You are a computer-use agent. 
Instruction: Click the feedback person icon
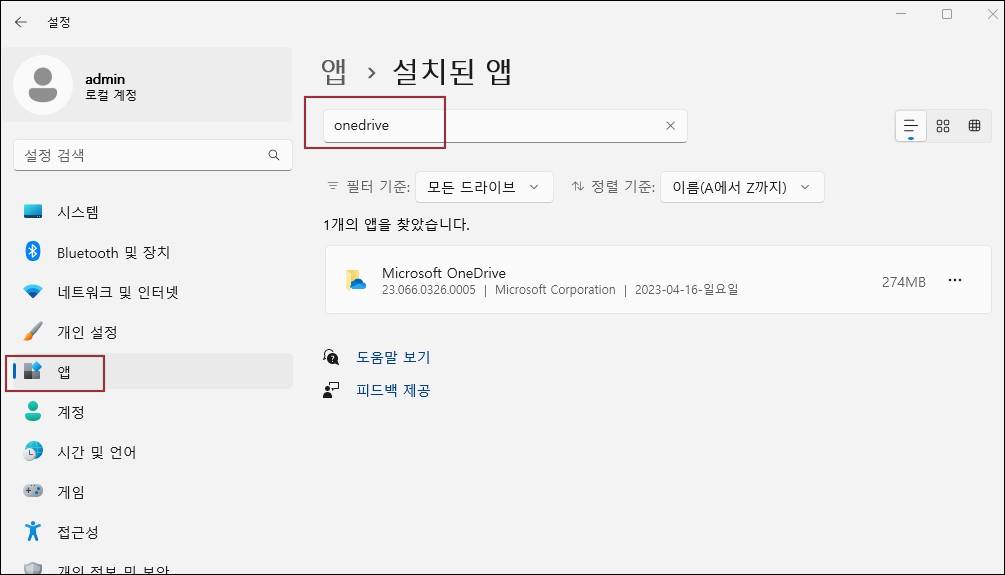pos(331,390)
